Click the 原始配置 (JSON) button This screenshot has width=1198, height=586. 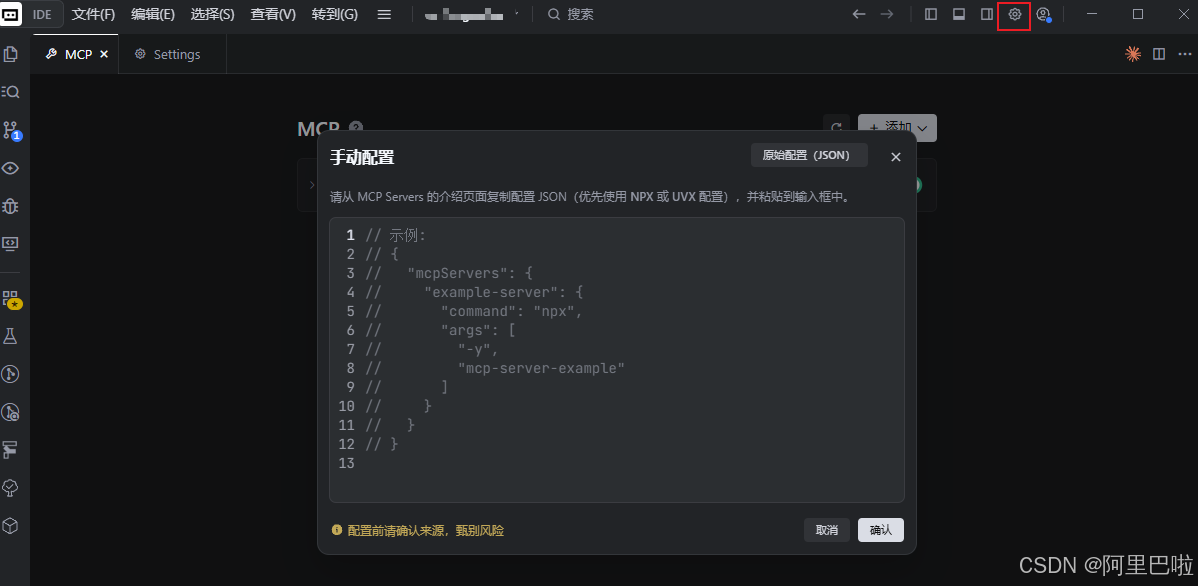[x=809, y=155]
